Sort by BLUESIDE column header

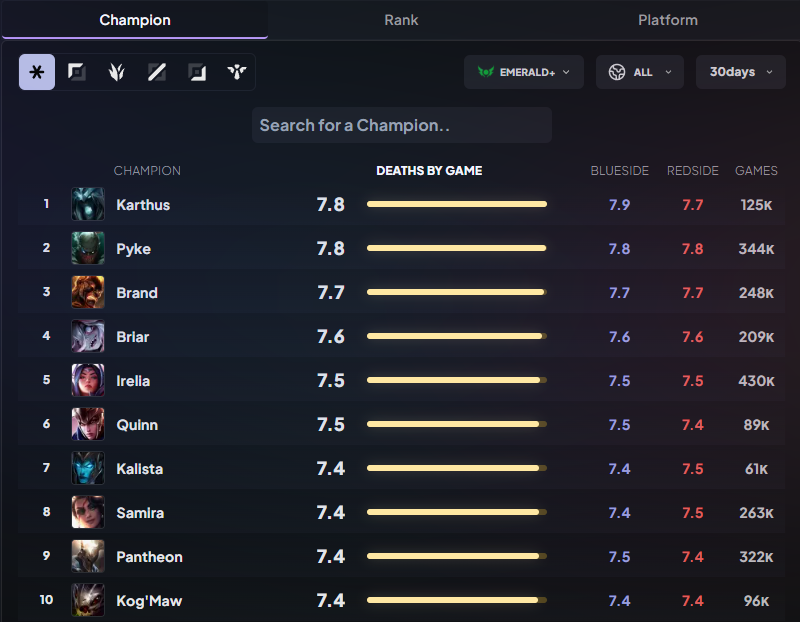(x=619, y=170)
